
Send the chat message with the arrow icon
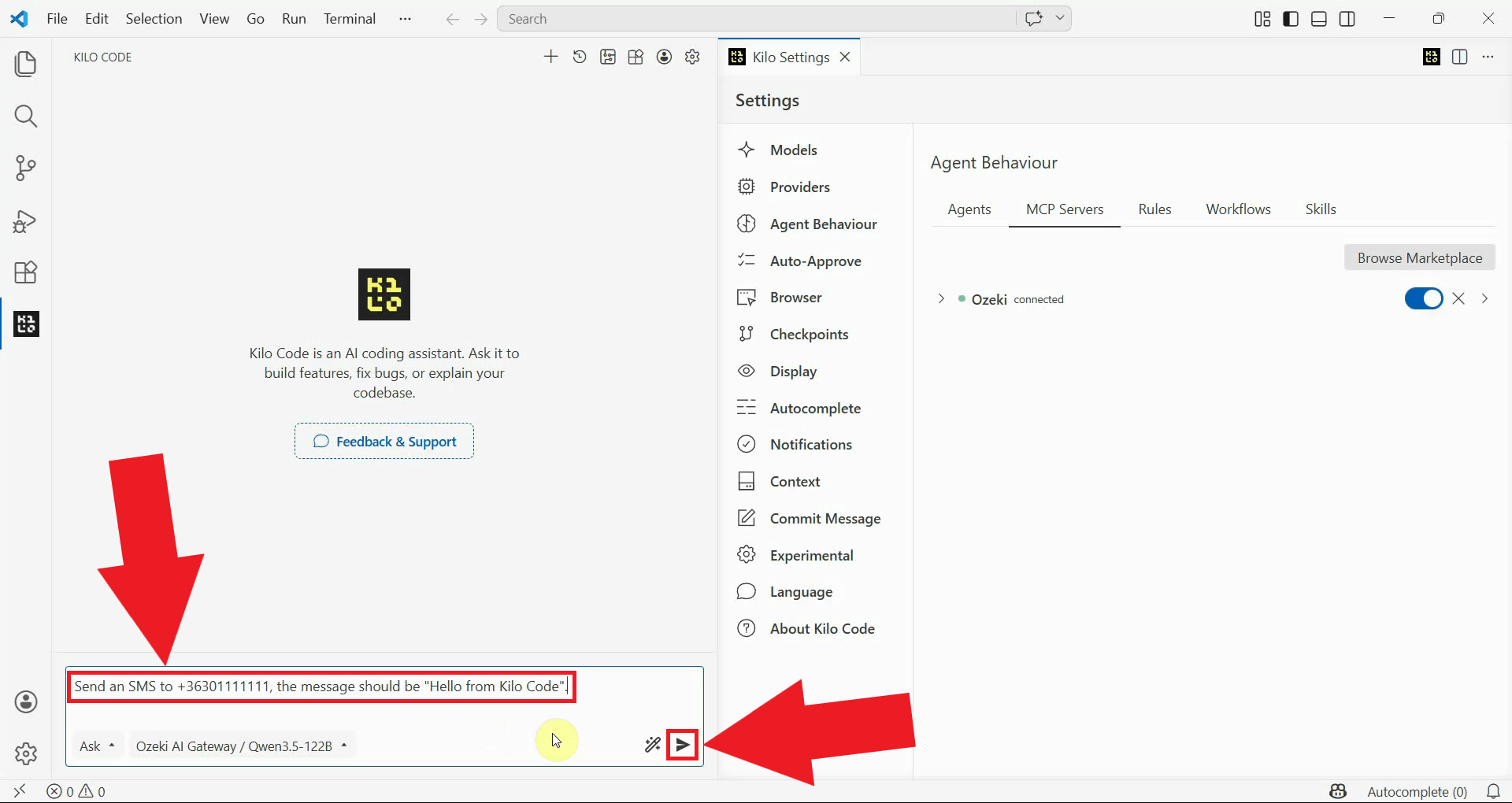(x=683, y=745)
